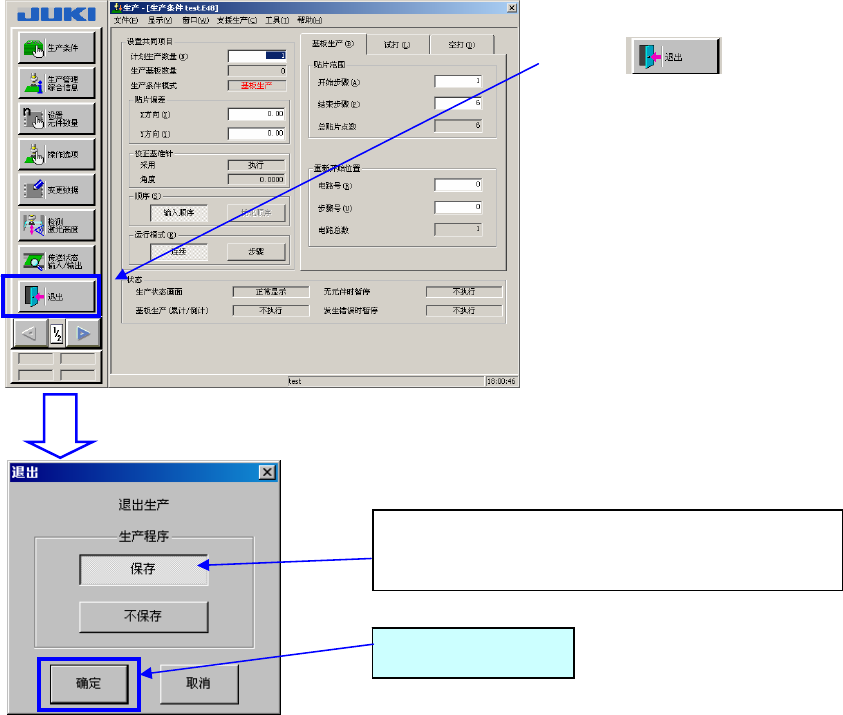Open the 检测激光高度 laser height check

coord(56,225)
